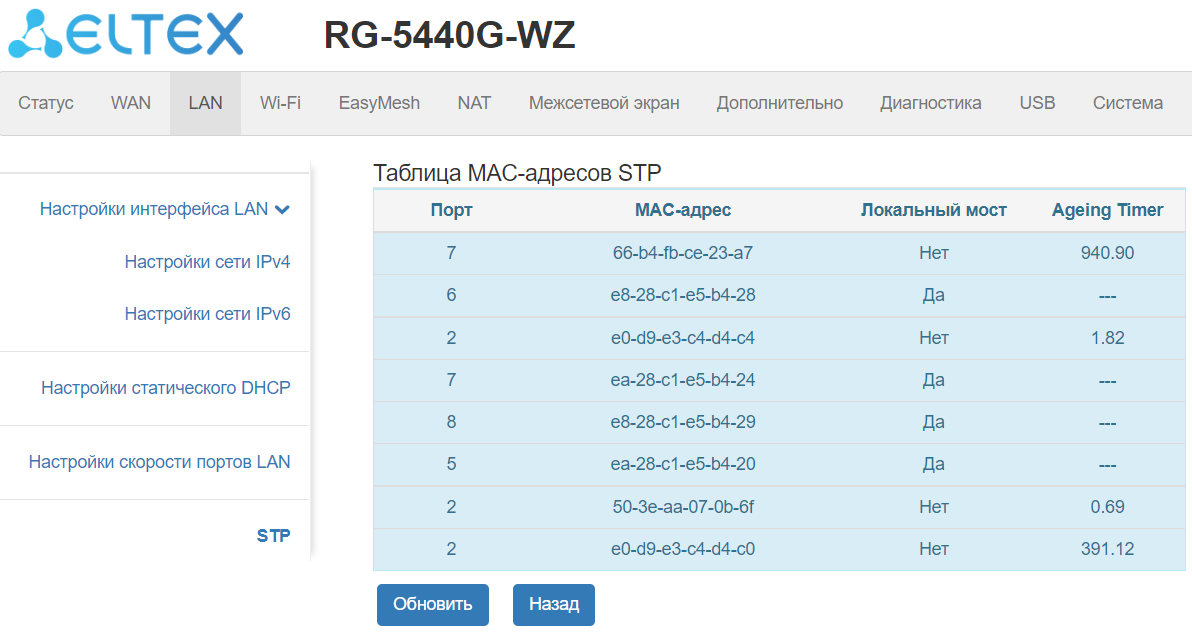Click the Ageing Timer column header
Viewport: 1192px width, 637px height.
click(x=1108, y=211)
